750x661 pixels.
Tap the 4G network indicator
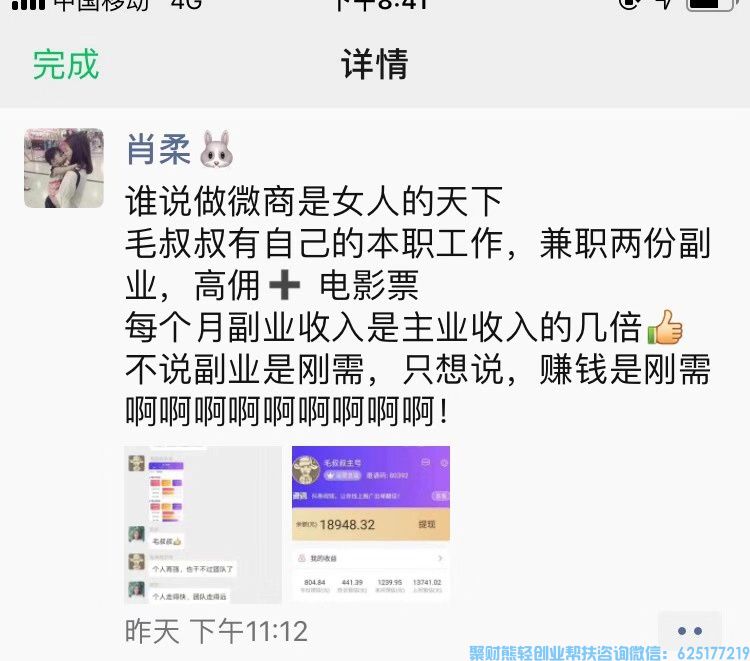[x=187, y=5]
